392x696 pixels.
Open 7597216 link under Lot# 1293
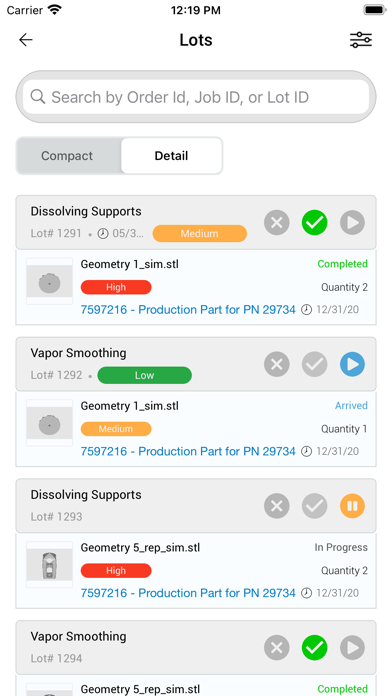pyautogui.click(x=188, y=593)
